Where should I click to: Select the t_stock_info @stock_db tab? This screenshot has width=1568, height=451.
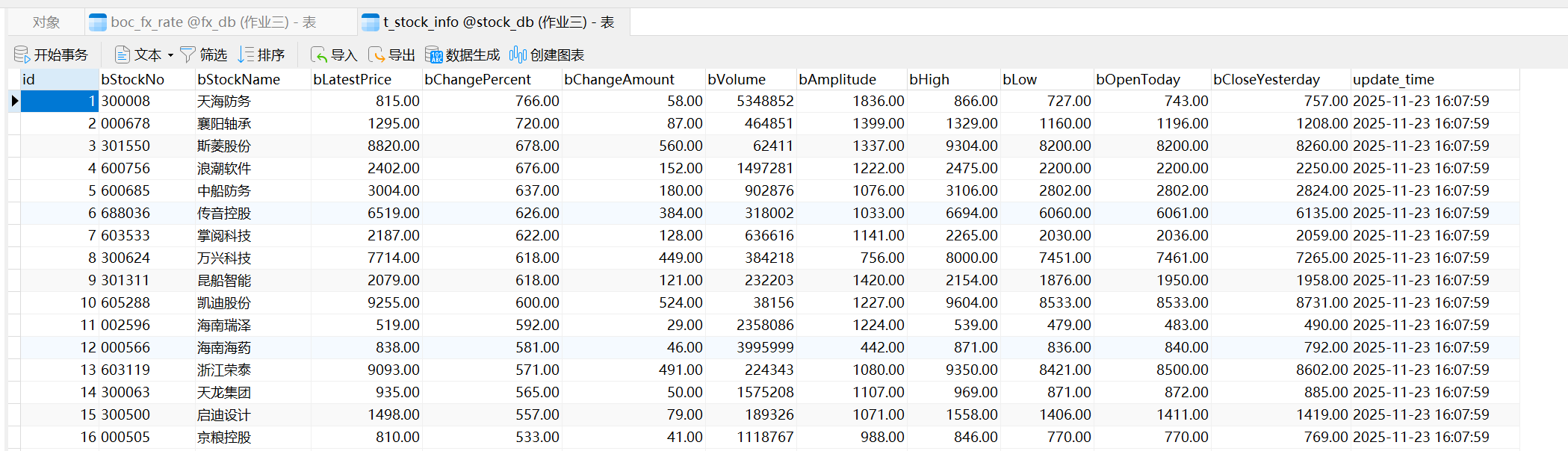[x=494, y=22]
